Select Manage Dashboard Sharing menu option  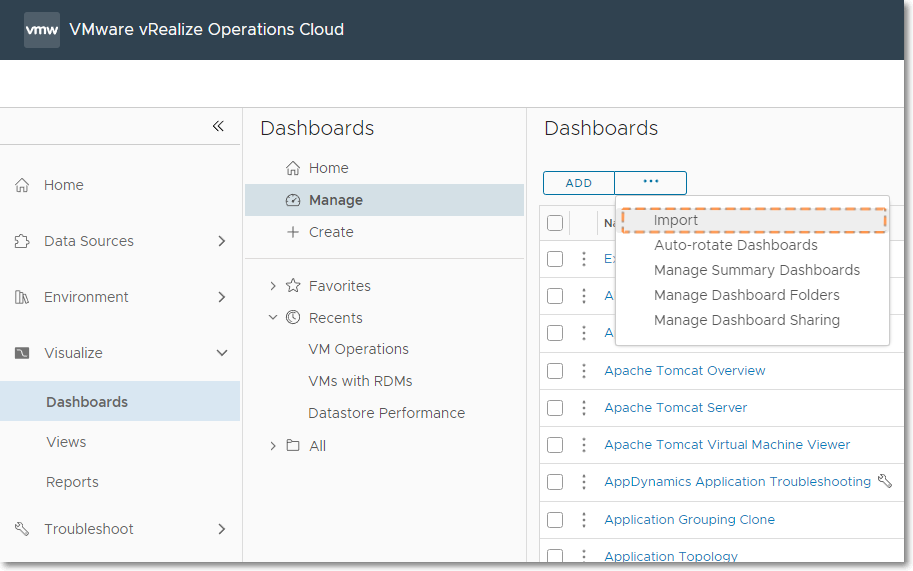point(747,320)
